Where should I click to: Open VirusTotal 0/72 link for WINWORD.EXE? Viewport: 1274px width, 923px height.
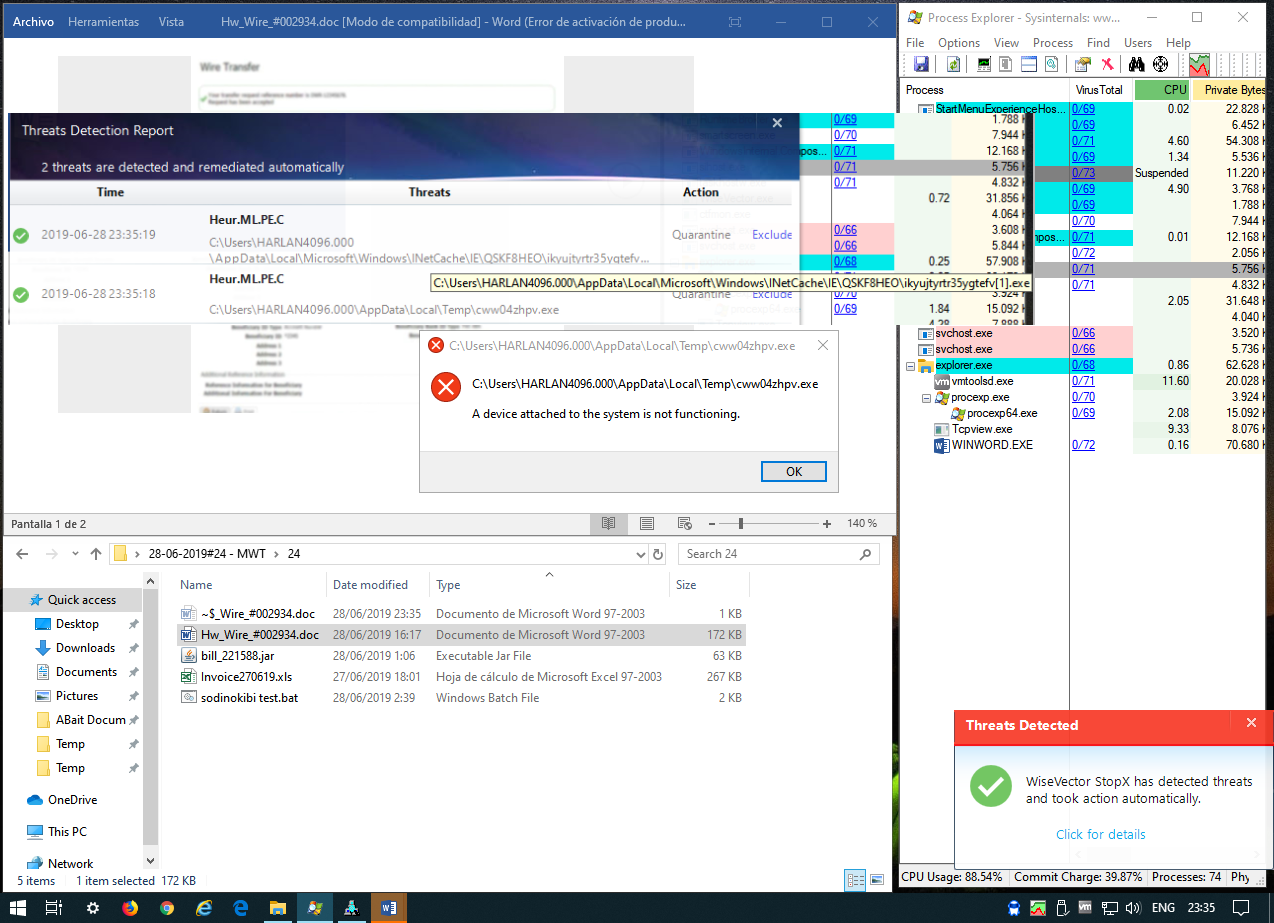tap(1083, 445)
